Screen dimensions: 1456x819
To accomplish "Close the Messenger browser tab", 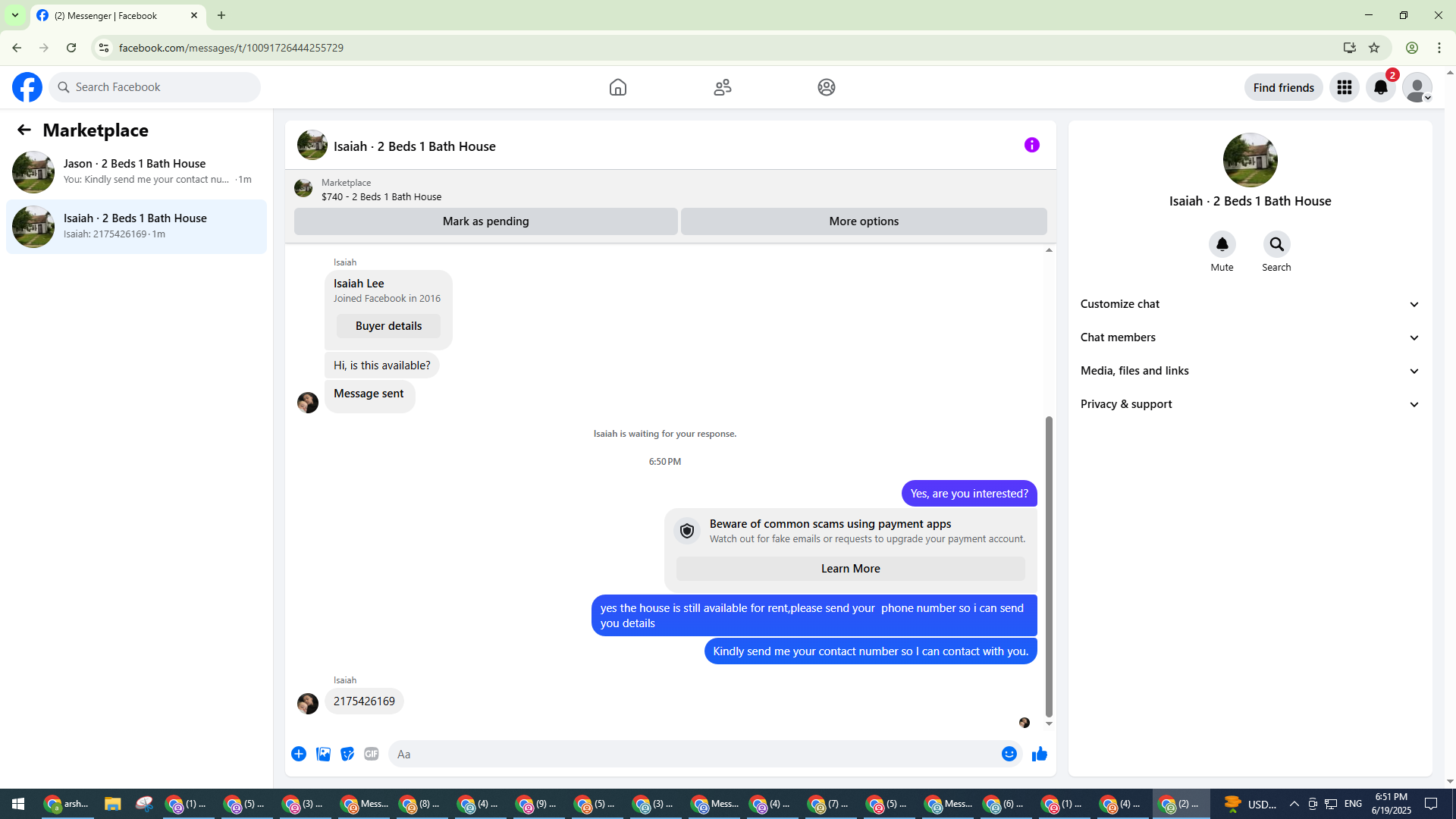I will 194,15.
